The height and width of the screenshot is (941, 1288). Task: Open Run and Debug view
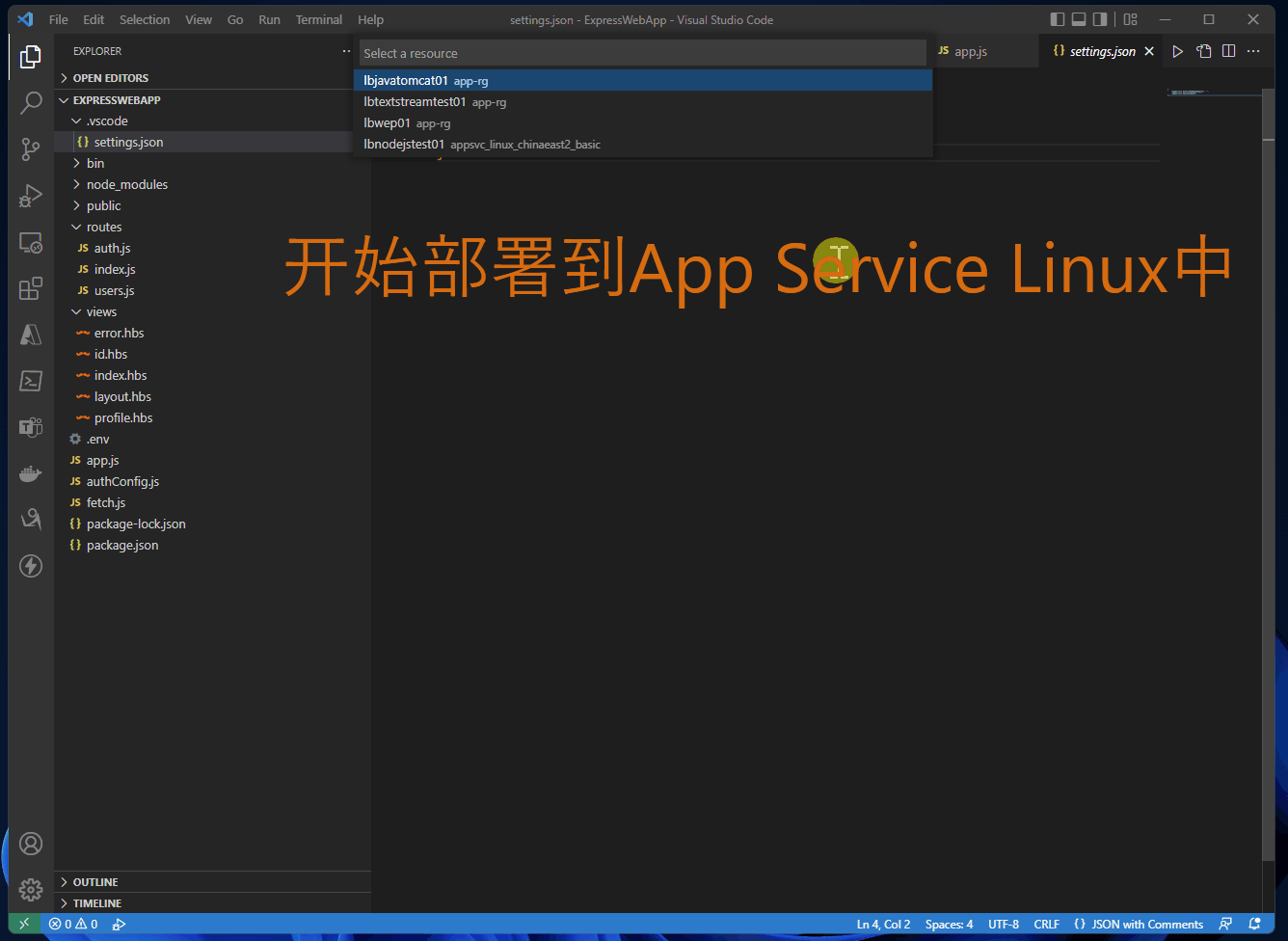(31, 196)
